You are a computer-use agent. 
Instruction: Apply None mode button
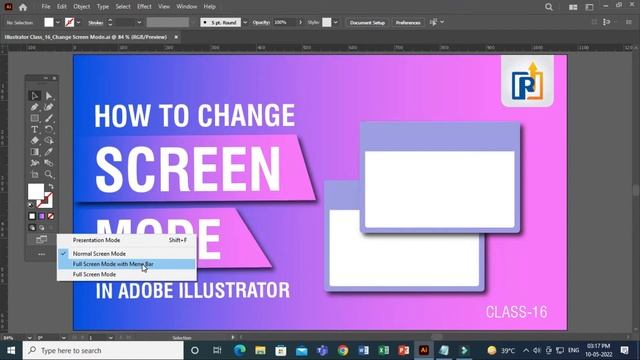51,216
